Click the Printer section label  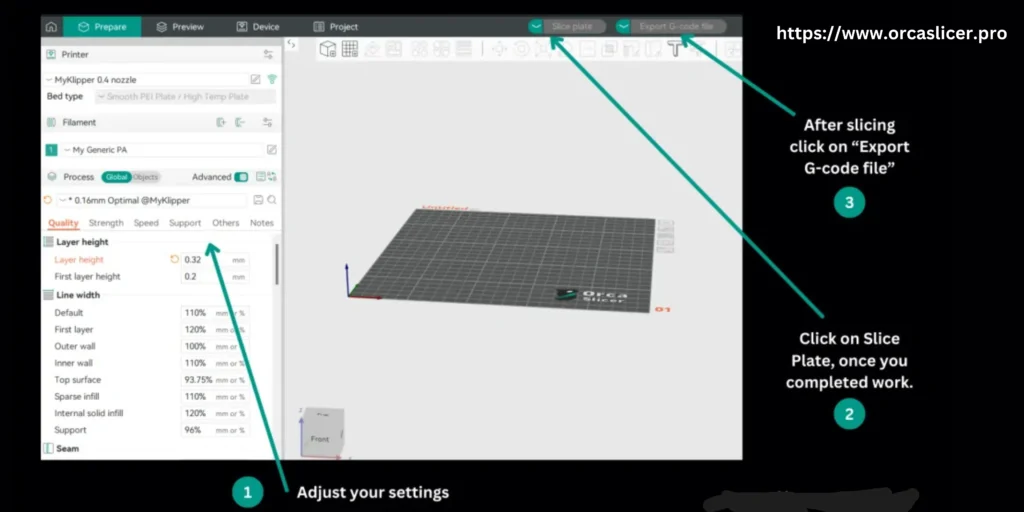pos(75,55)
